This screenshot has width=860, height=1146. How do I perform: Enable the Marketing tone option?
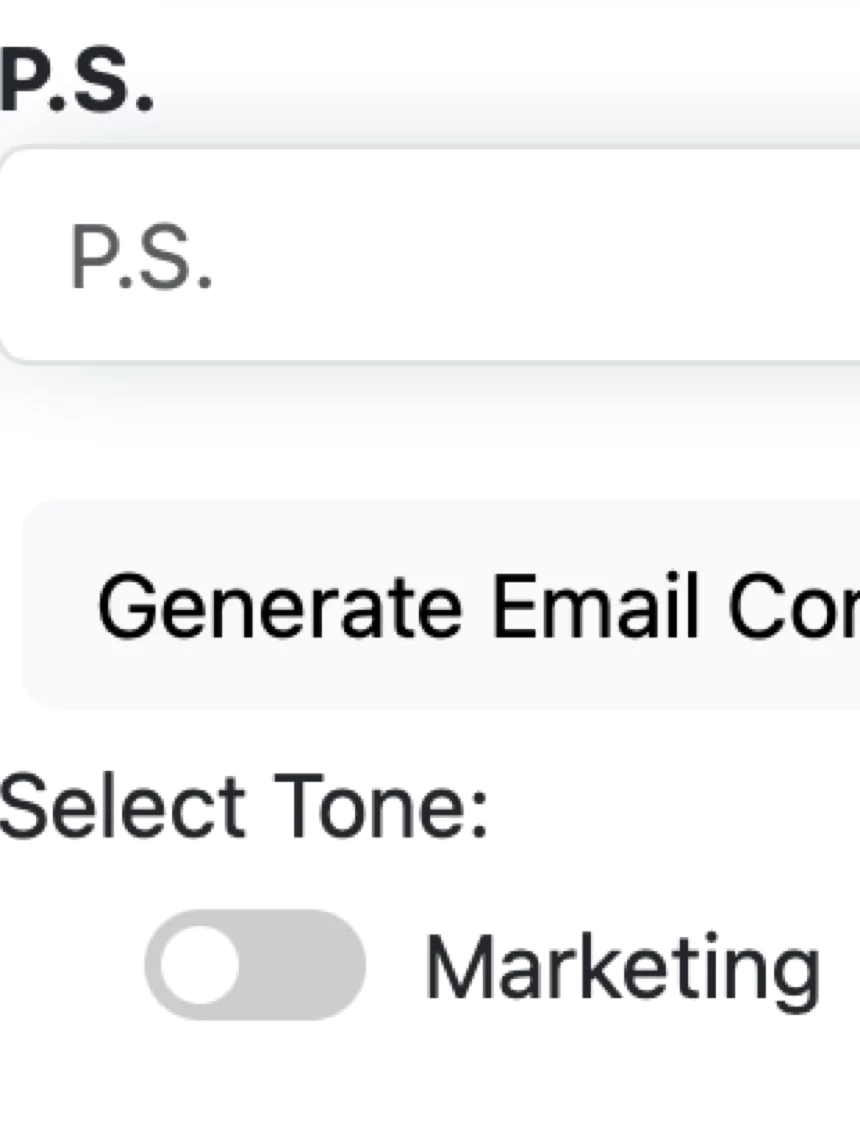click(255, 965)
